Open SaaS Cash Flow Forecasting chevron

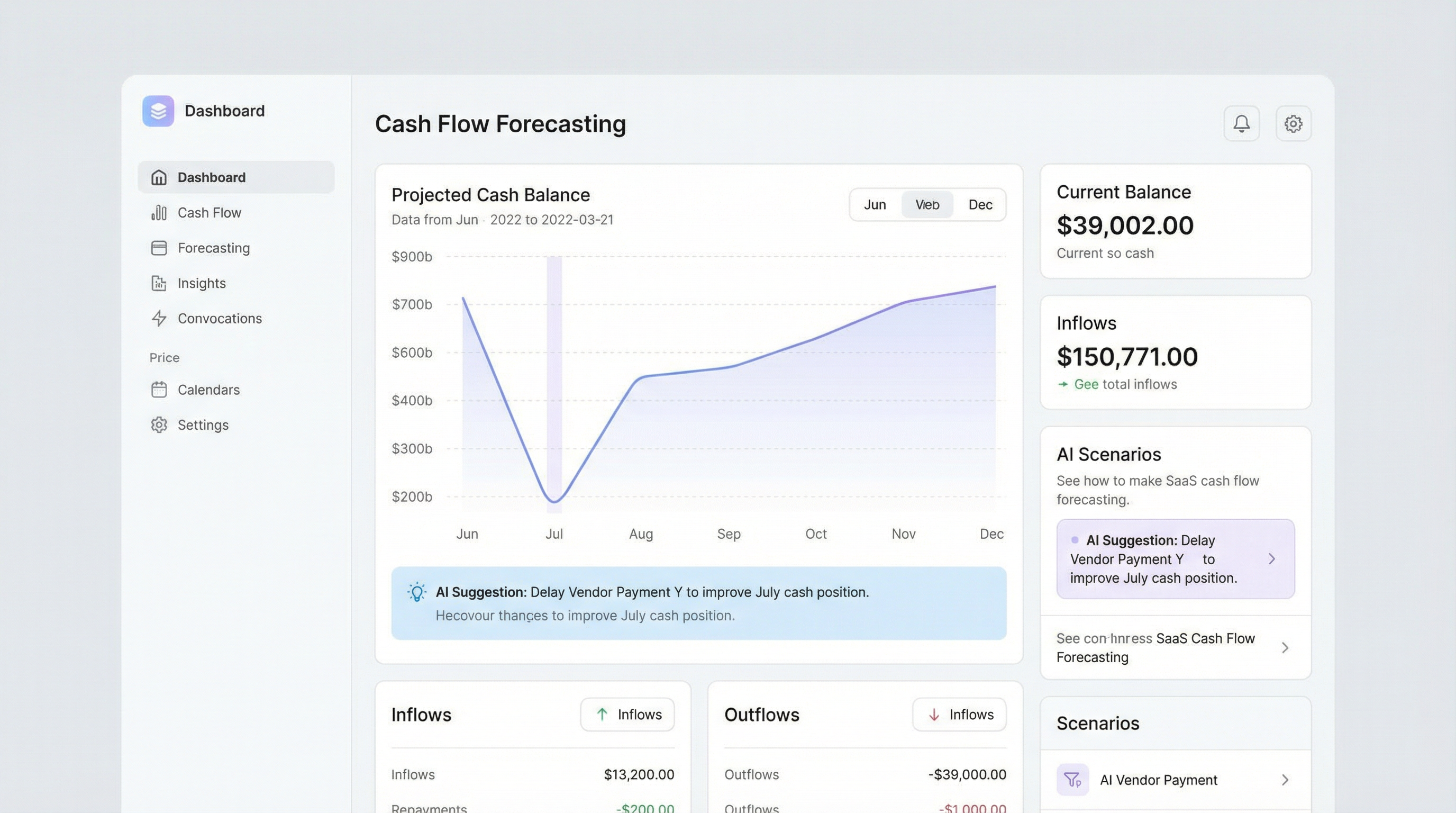tap(1285, 647)
